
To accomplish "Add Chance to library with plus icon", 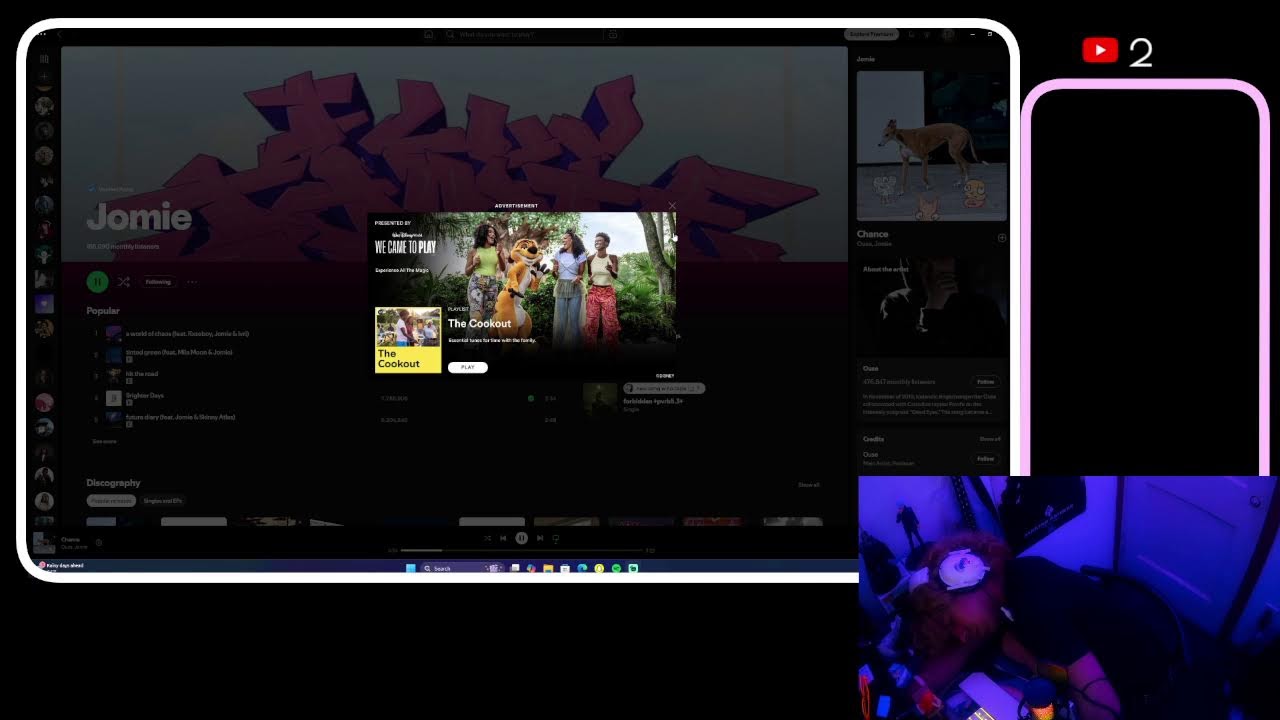I will [1002, 238].
